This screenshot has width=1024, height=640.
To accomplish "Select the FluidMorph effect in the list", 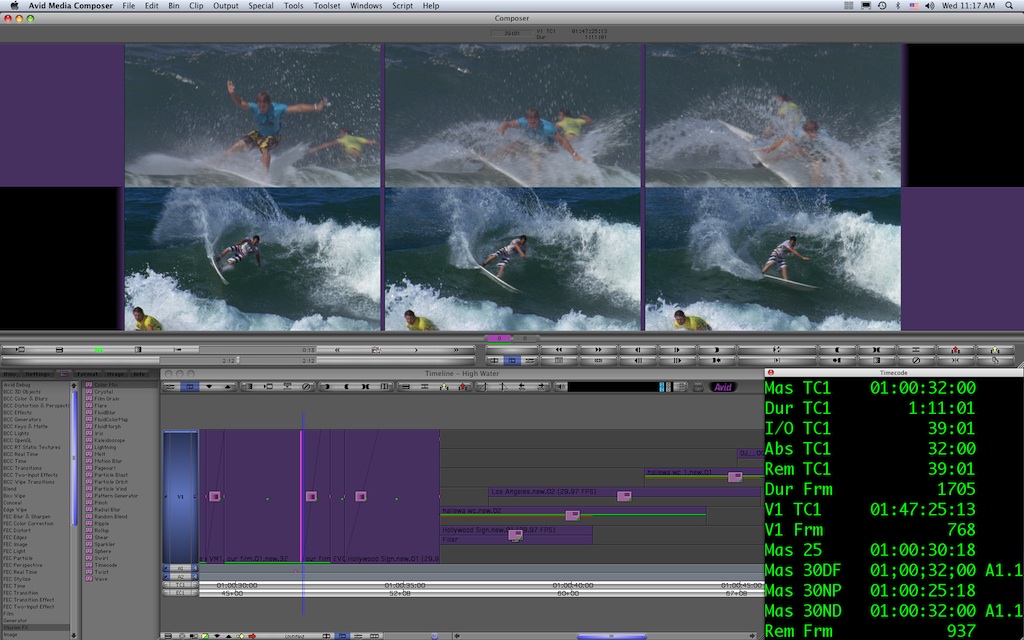I will [108, 426].
